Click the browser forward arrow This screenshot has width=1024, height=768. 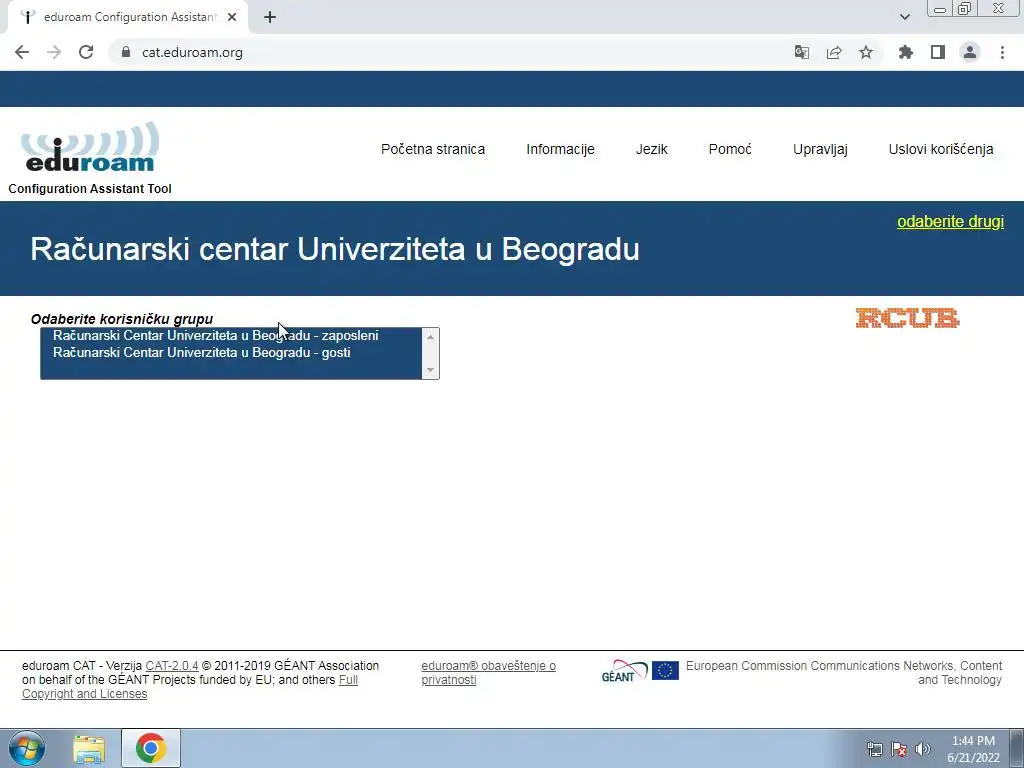54,52
